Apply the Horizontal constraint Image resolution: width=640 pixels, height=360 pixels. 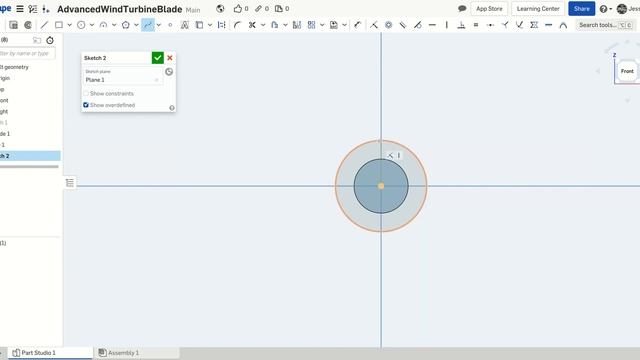pyautogui.click(x=432, y=25)
